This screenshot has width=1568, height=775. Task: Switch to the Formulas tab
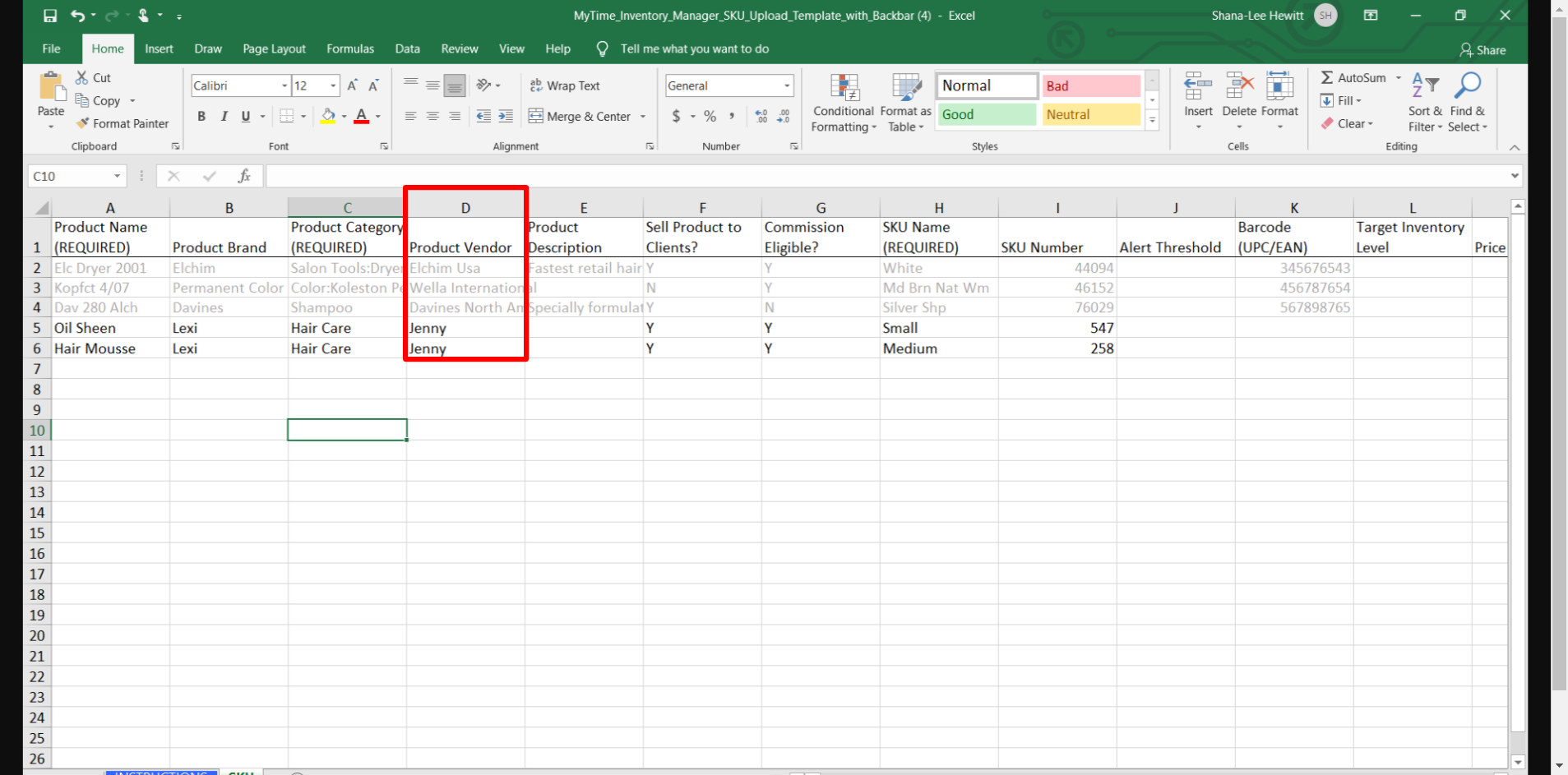click(x=350, y=48)
